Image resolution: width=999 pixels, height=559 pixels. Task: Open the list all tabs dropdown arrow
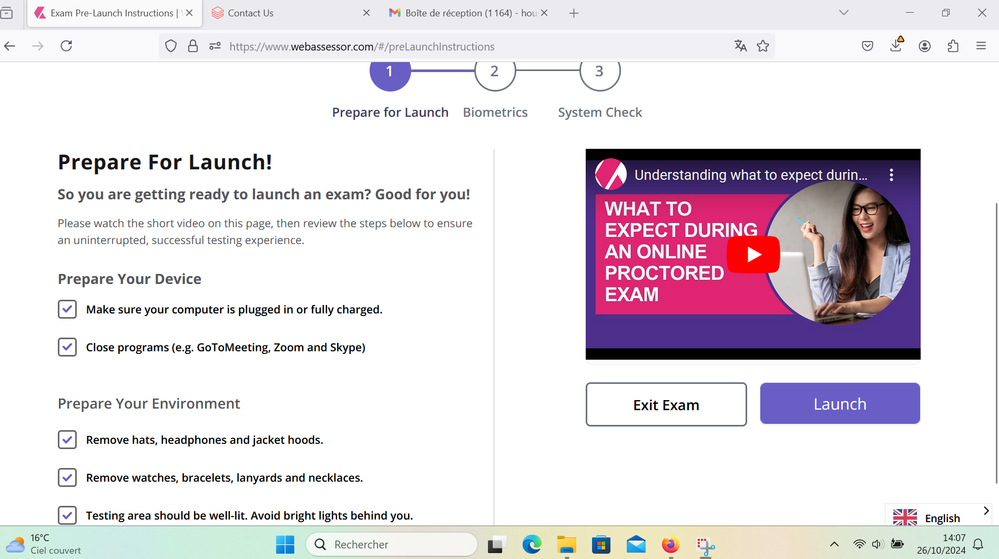pos(843,13)
